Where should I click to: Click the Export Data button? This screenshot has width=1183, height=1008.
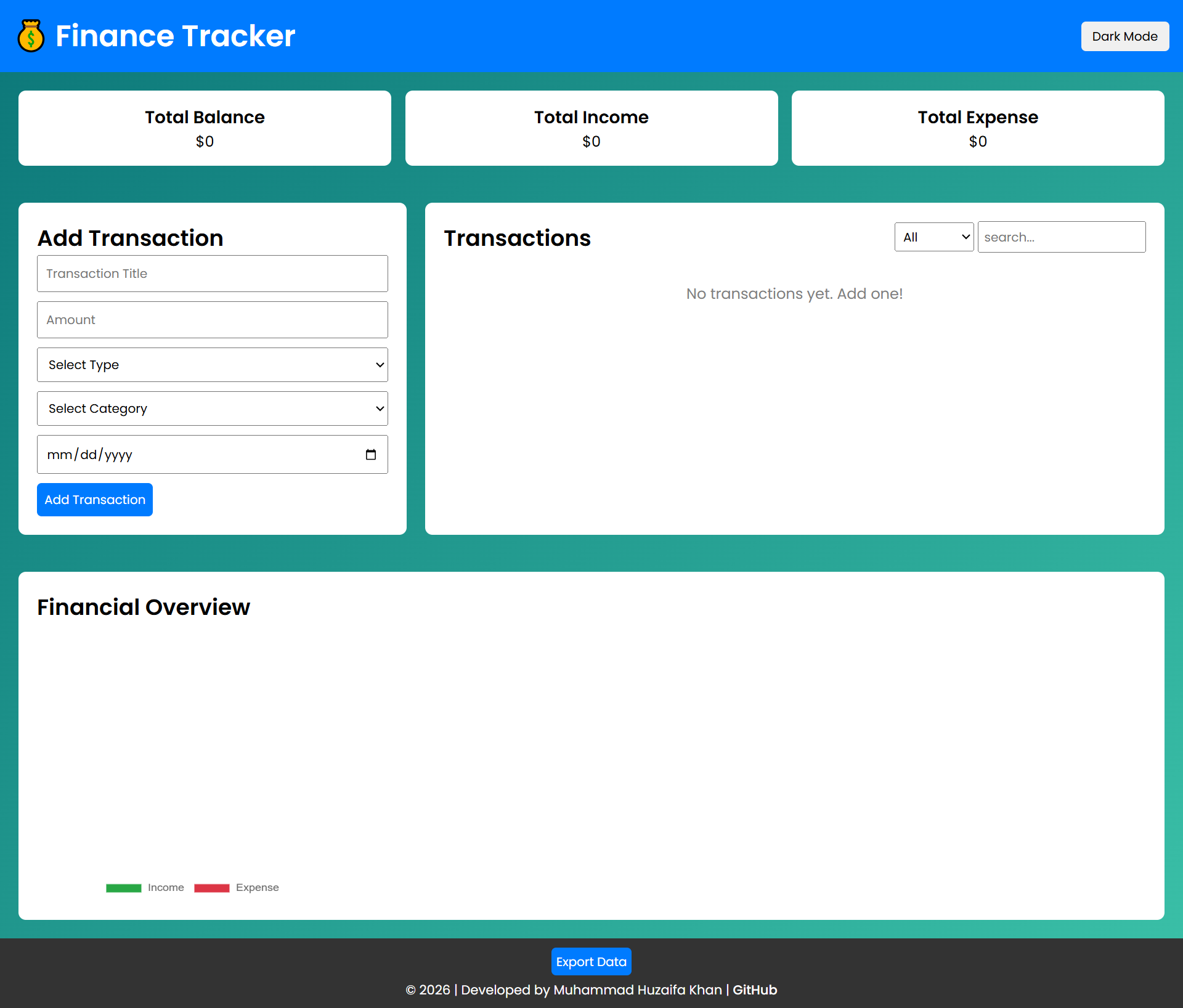(x=591, y=961)
